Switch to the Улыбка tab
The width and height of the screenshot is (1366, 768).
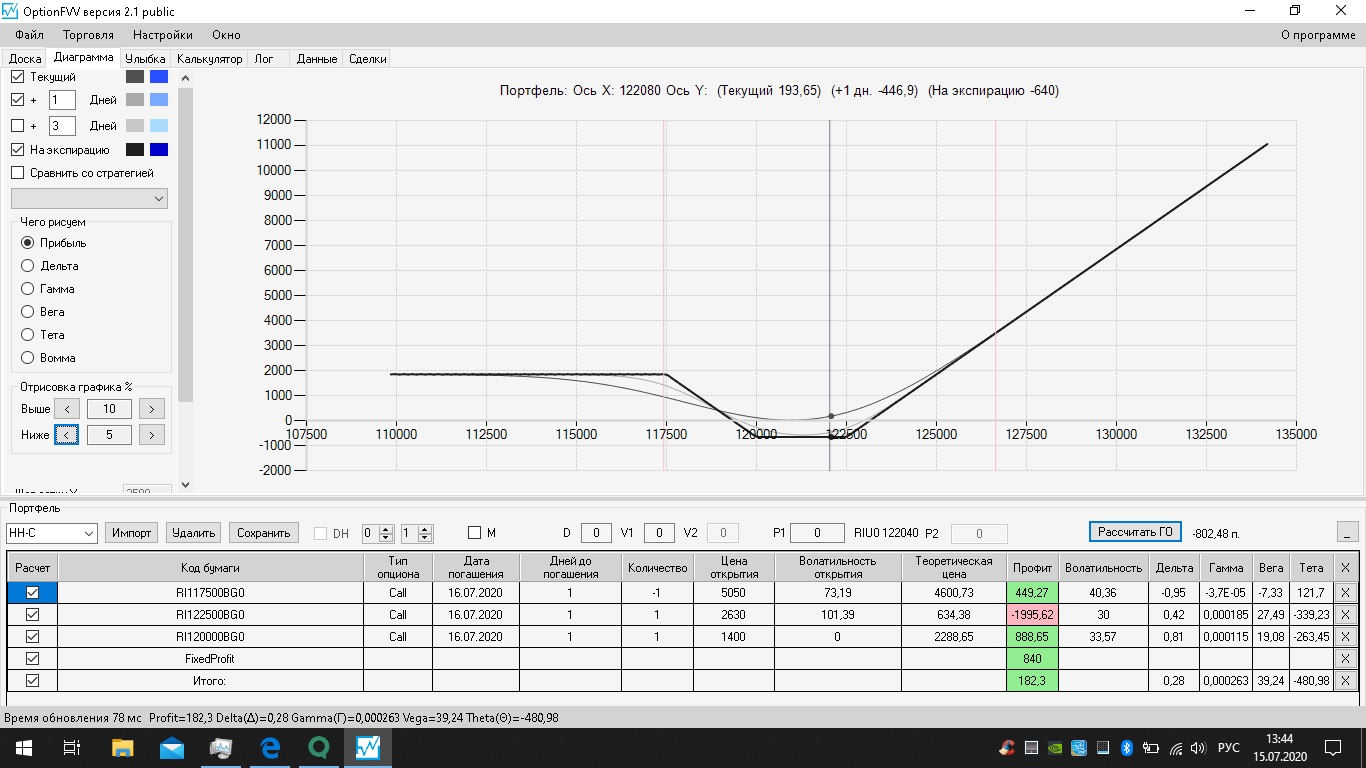click(146, 59)
